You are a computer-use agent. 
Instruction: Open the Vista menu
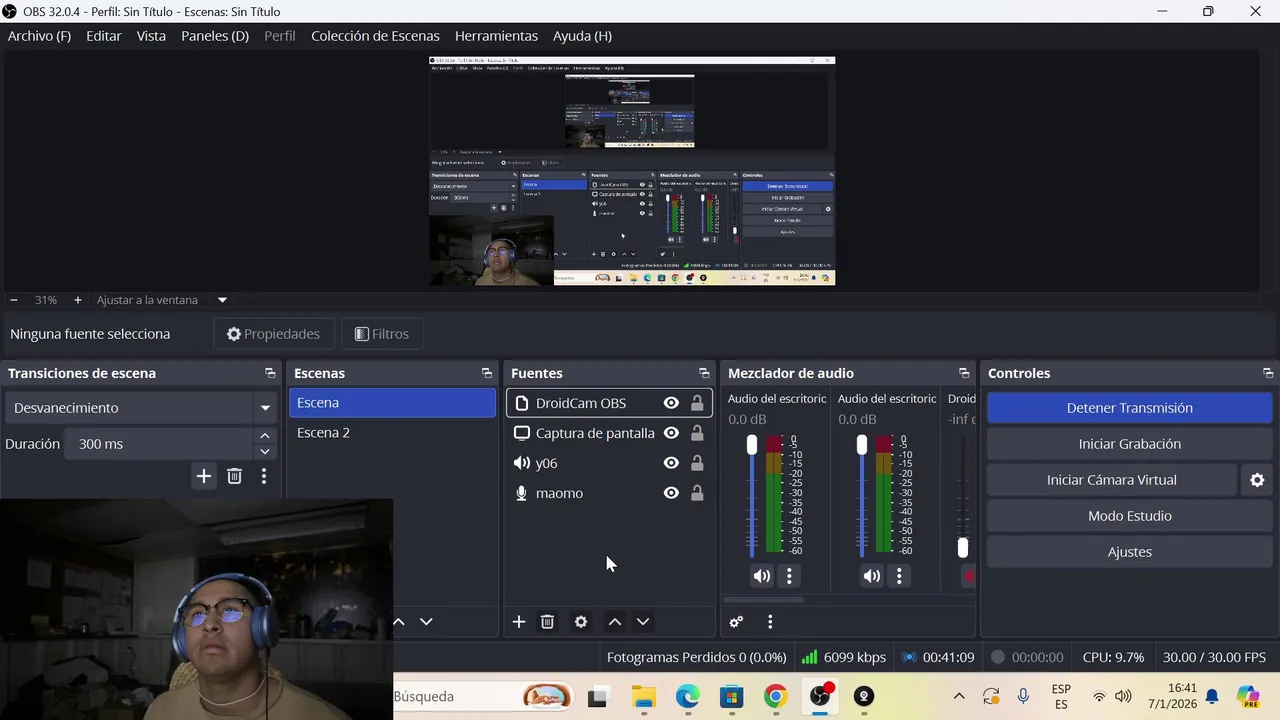click(151, 36)
